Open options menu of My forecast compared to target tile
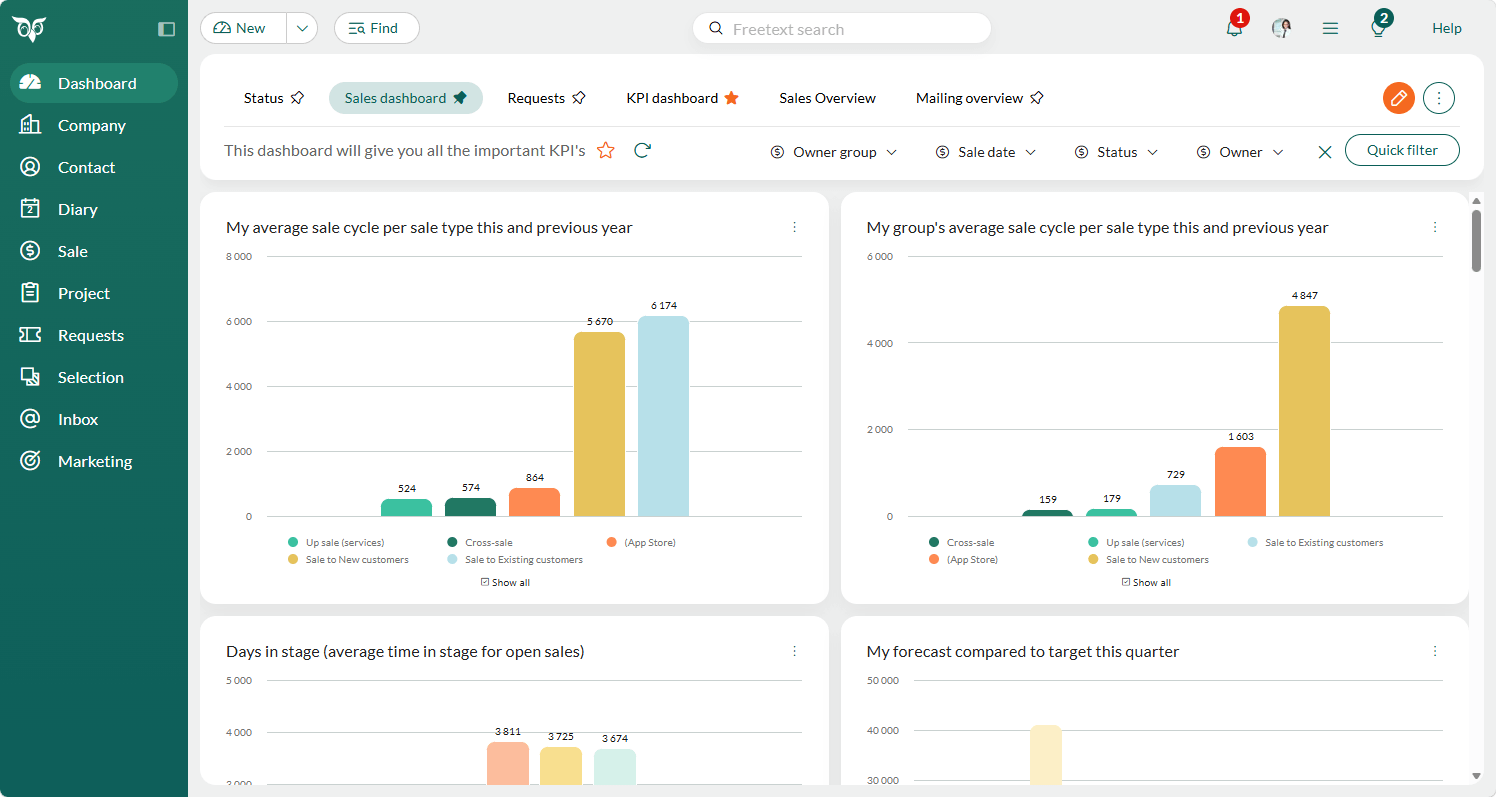This screenshot has width=1496, height=797. point(1435,651)
